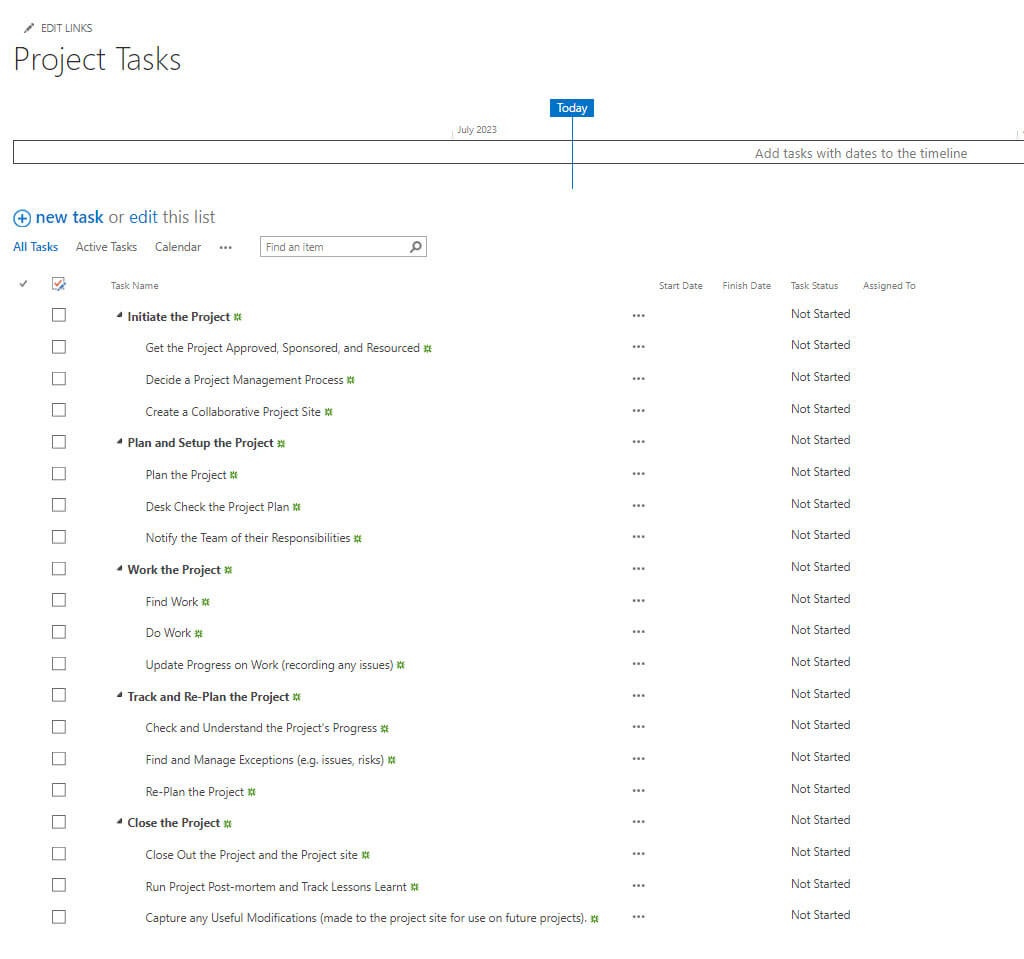Collapse Track and Re-Plan the Project group
The image size is (1024, 959).
tap(120, 696)
